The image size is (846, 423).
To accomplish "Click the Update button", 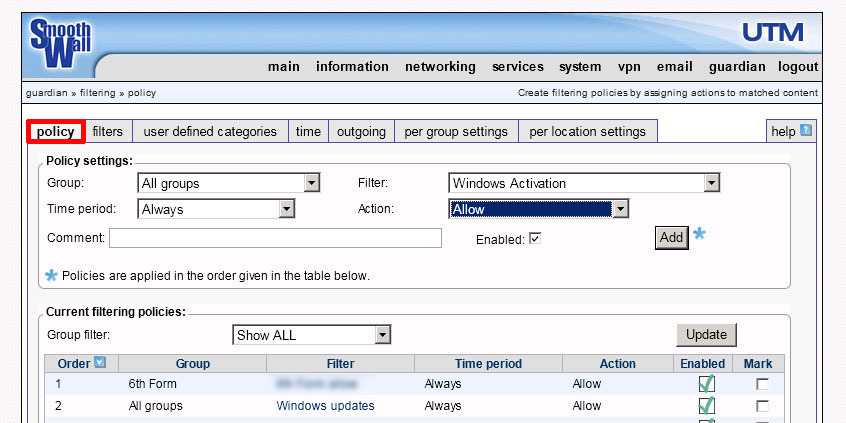I will point(706,335).
